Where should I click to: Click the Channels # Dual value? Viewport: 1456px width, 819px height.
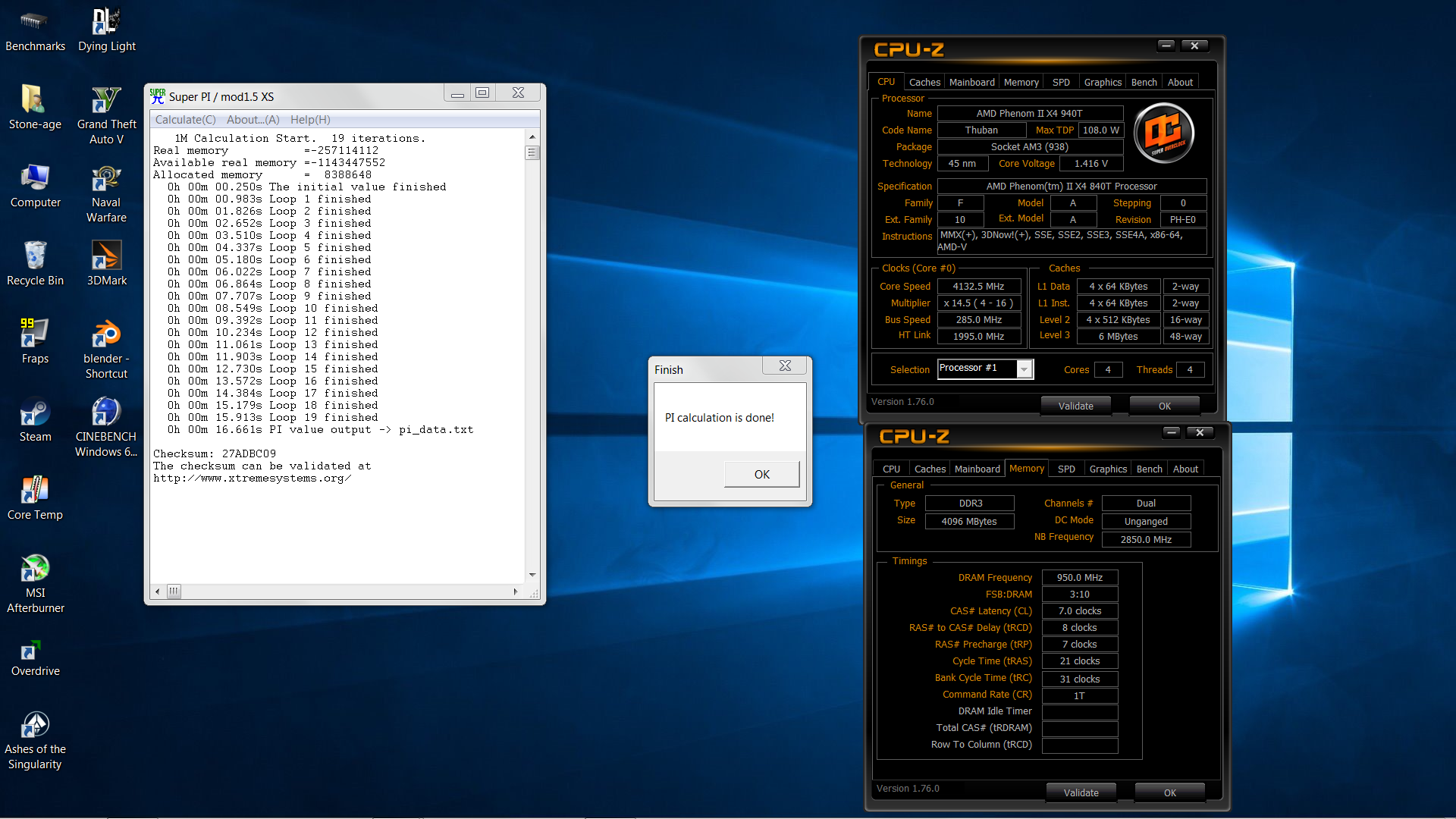point(1145,503)
